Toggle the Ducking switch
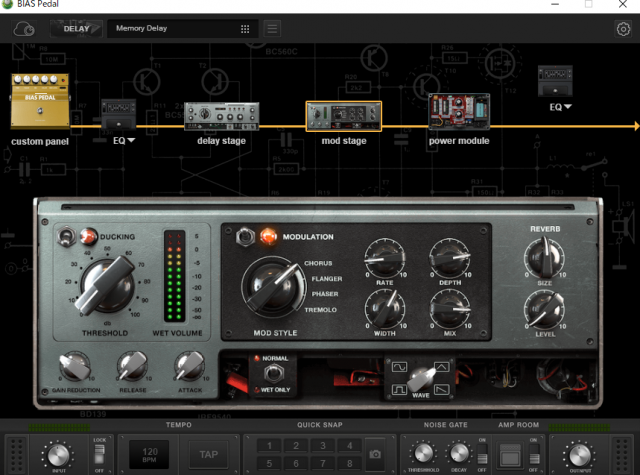The image size is (640, 475). tap(66, 237)
